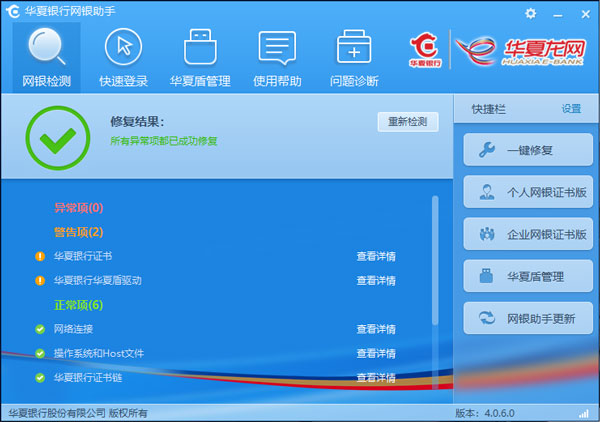The height and width of the screenshot is (422, 600).
Task: Select the 华夏银行证书链 row text
Action: click(x=88, y=378)
